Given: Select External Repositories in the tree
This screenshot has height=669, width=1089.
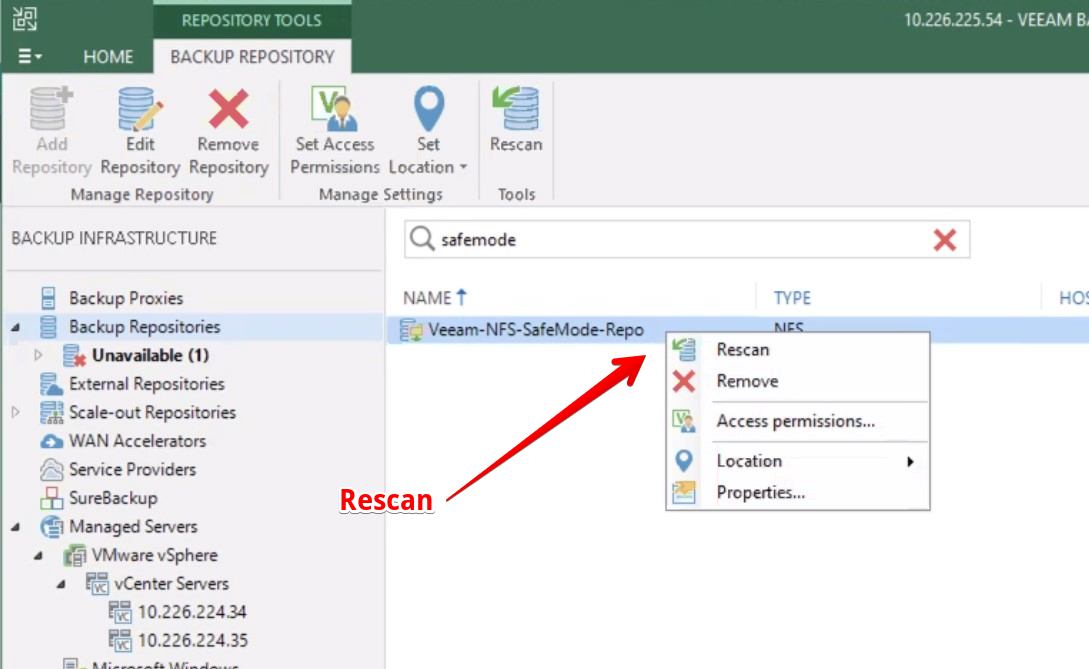Looking at the screenshot, I should [147, 383].
